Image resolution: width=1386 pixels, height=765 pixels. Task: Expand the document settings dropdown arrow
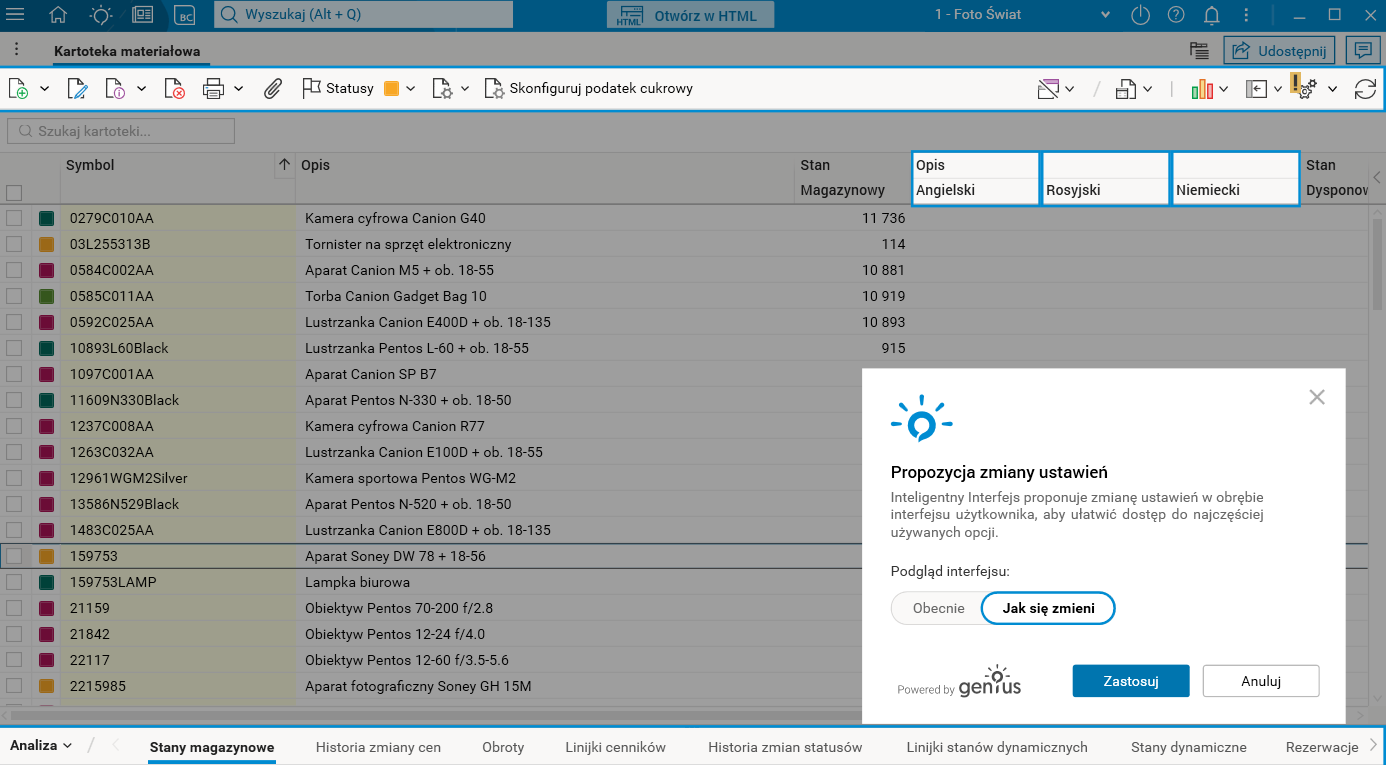(x=465, y=89)
